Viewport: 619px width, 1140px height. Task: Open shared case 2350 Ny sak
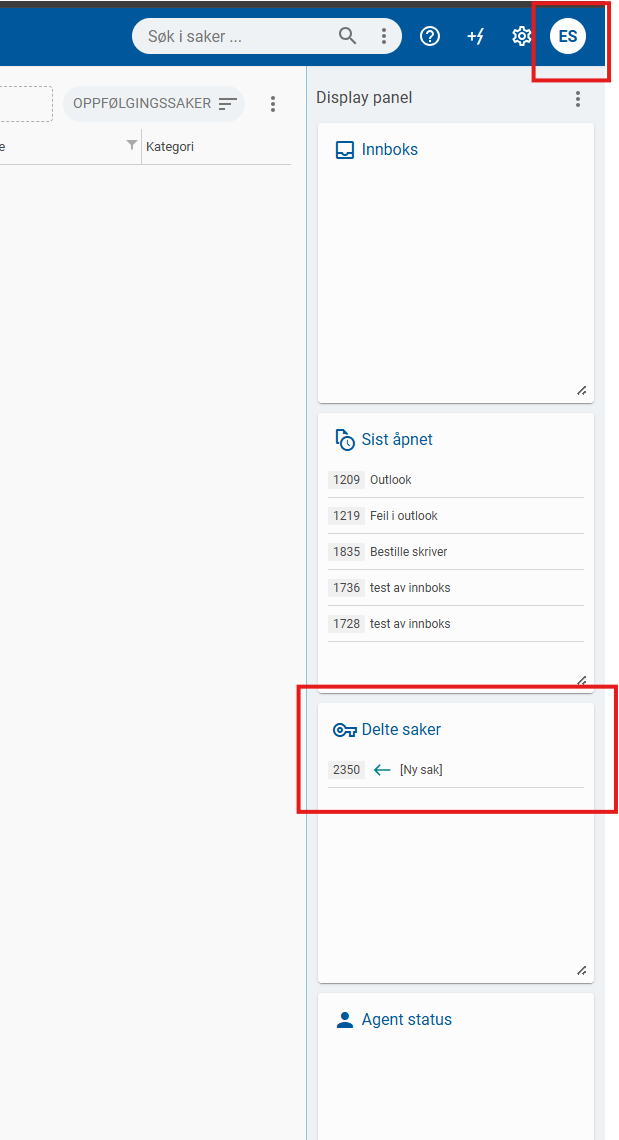pos(420,770)
